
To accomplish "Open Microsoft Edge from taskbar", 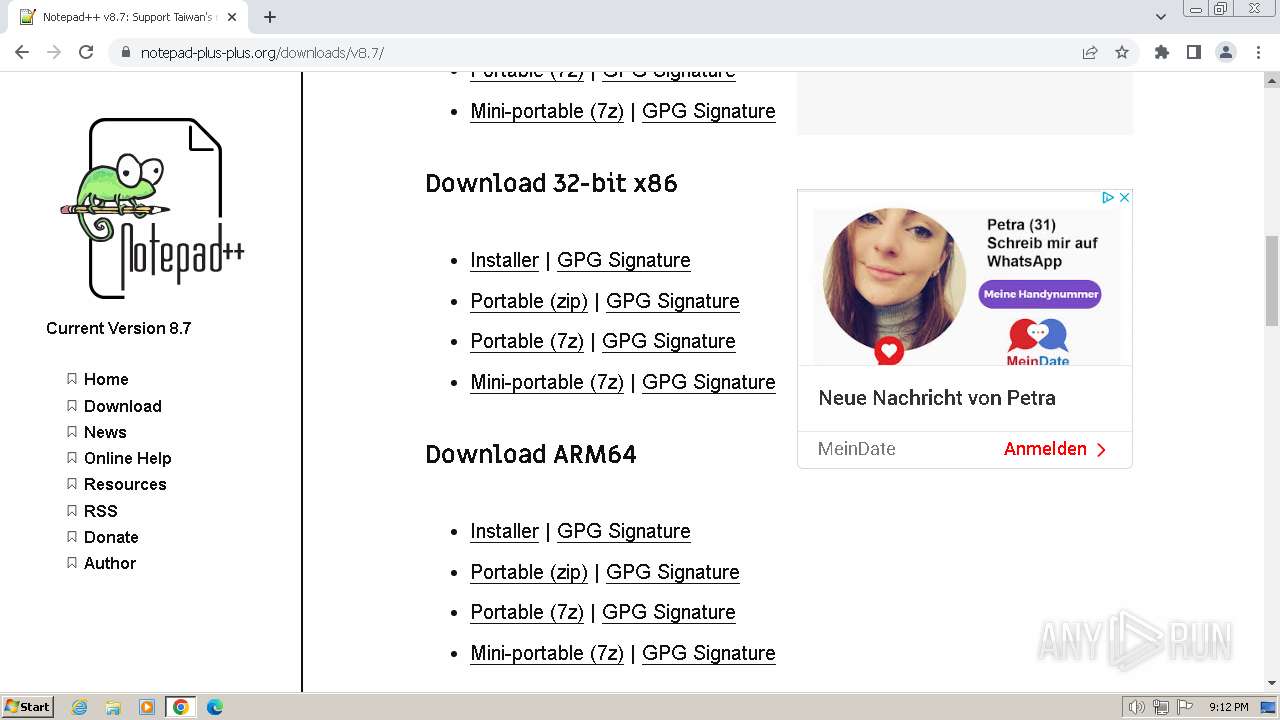I will (215, 707).
